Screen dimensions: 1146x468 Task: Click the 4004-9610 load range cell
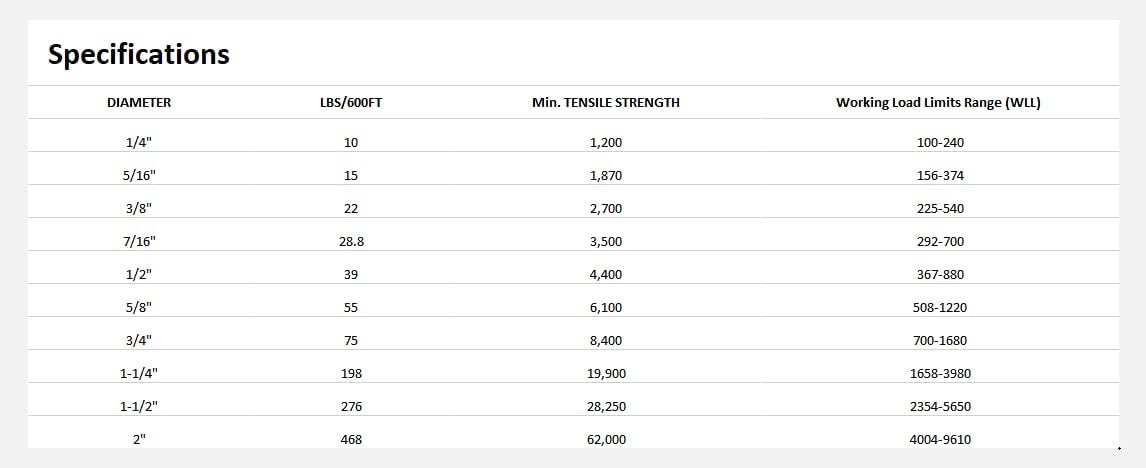[940, 439]
